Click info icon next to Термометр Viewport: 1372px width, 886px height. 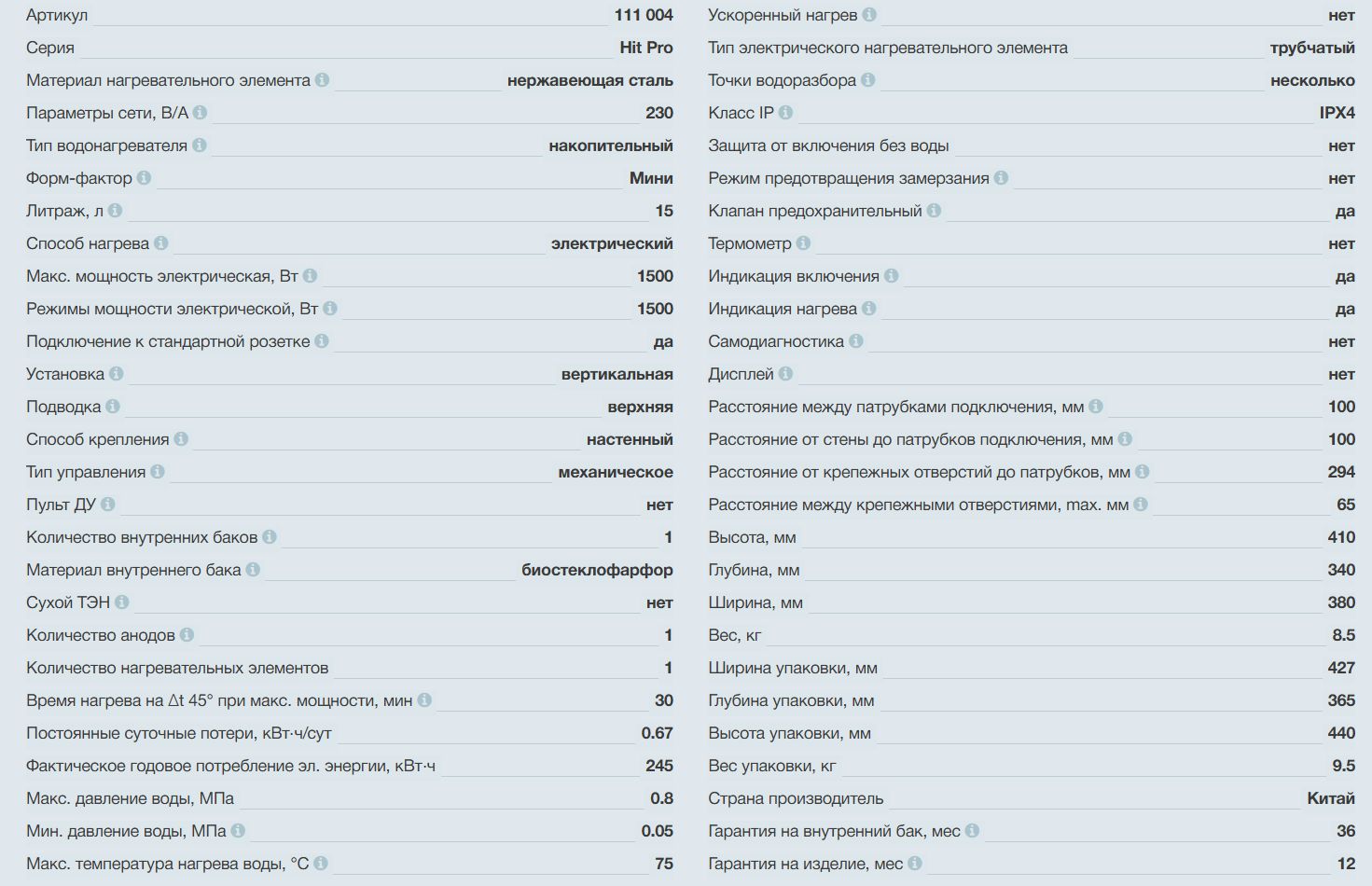[x=803, y=243]
